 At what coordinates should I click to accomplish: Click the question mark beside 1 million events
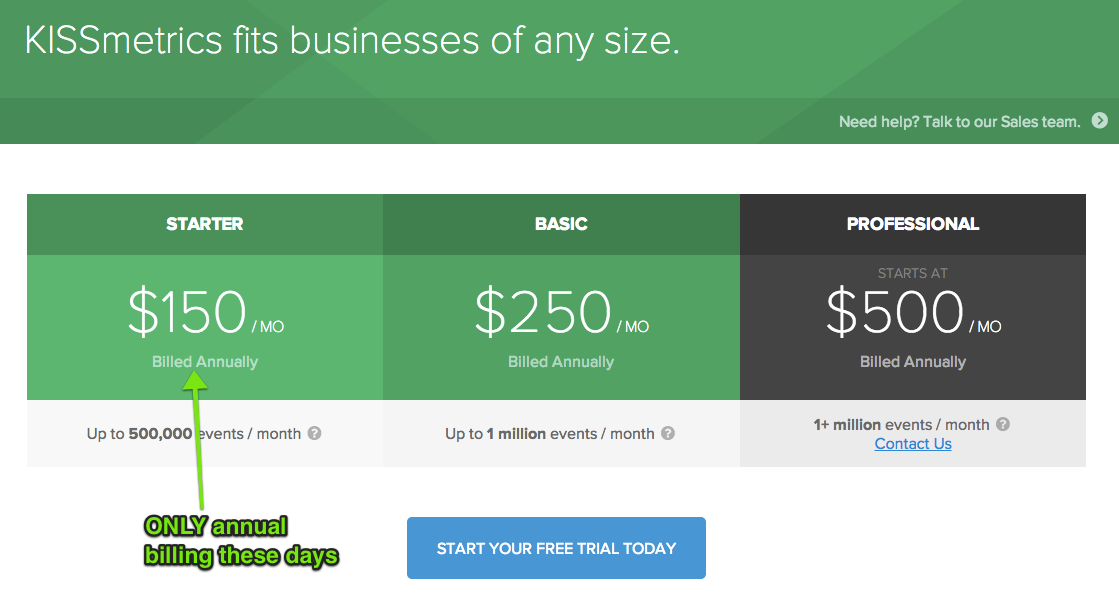(668, 433)
